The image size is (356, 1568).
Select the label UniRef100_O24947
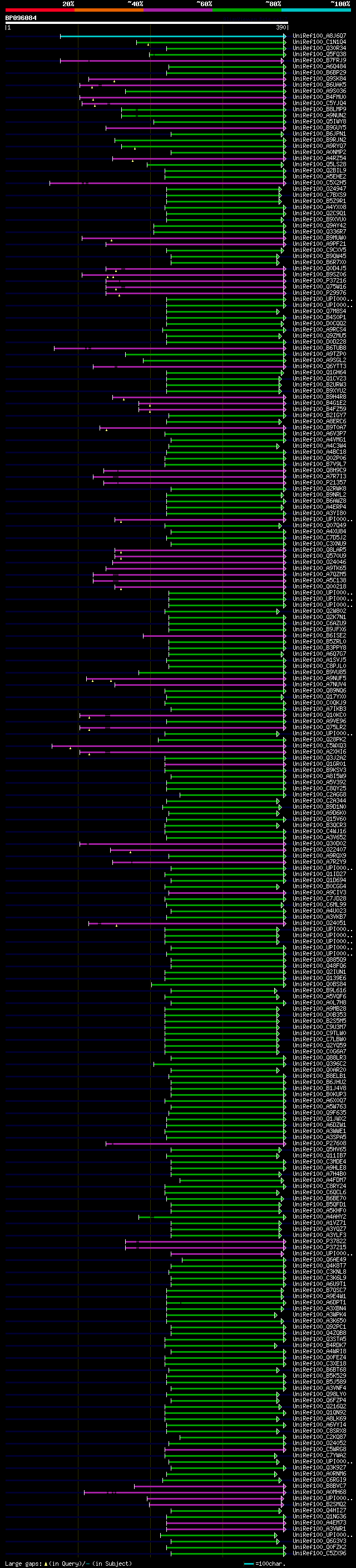319,189
